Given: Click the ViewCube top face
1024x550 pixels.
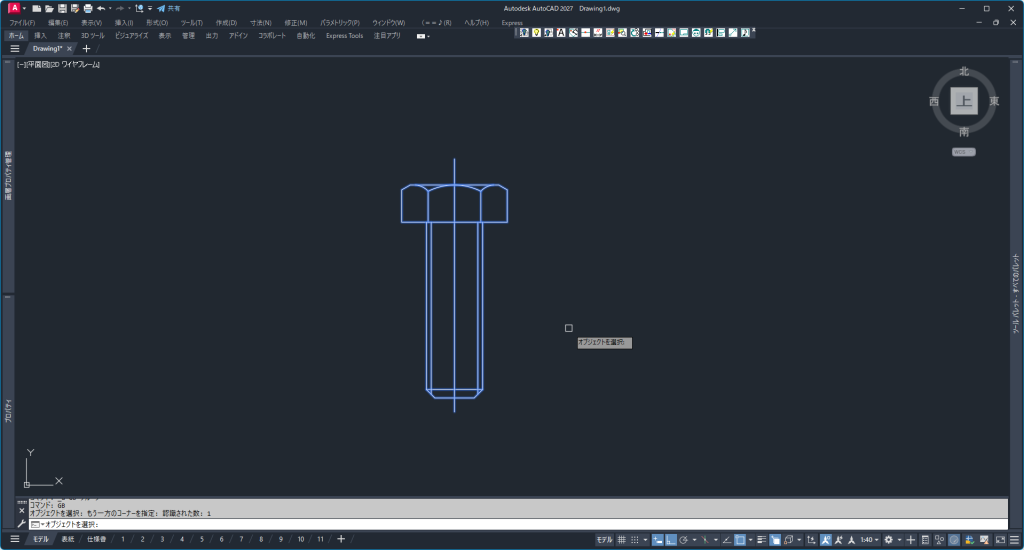Looking at the screenshot, I should pyautogui.click(x=964, y=101).
